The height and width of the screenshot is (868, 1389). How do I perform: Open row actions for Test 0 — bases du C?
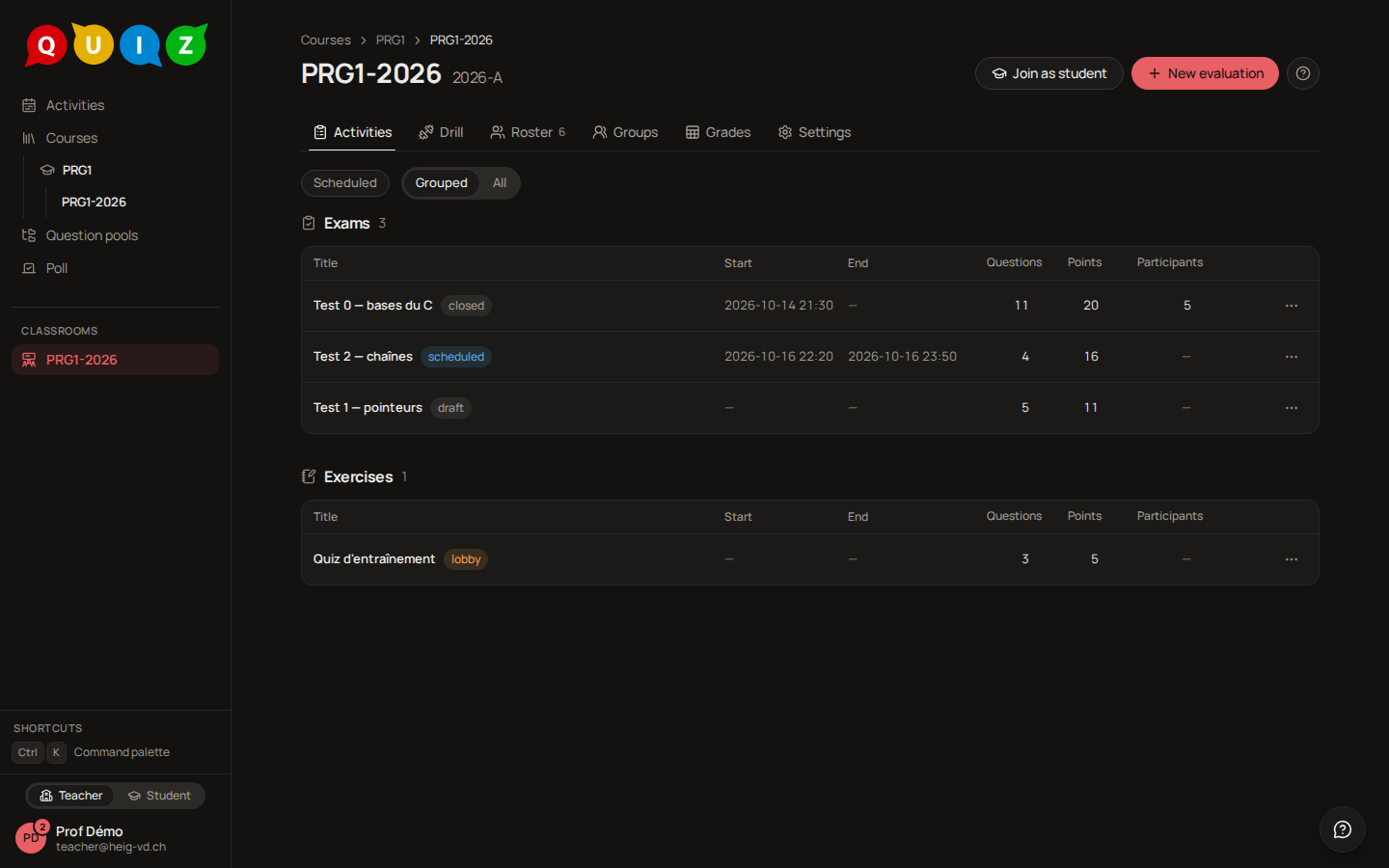tap(1292, 306)
